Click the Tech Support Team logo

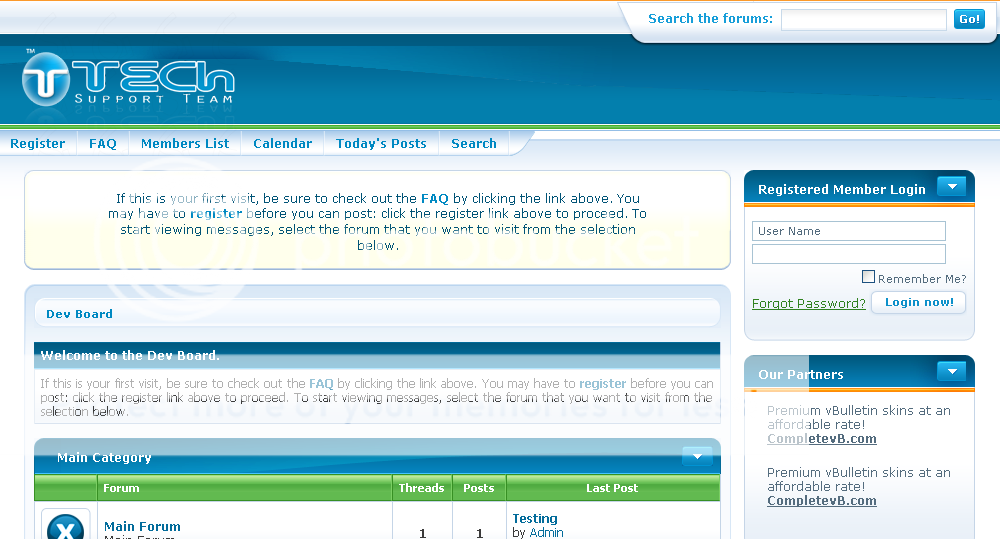click(128, 80)
